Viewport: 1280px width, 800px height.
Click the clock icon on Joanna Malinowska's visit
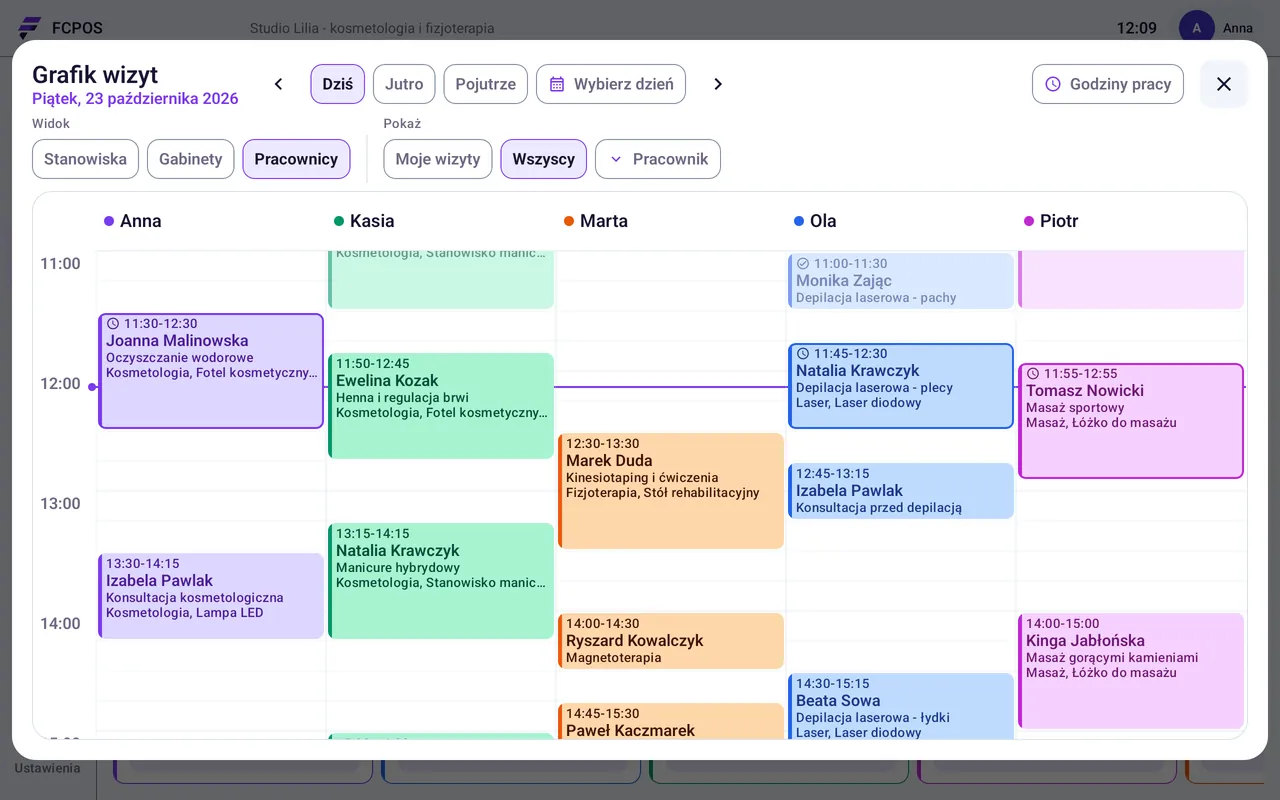(x=113, y=324)
